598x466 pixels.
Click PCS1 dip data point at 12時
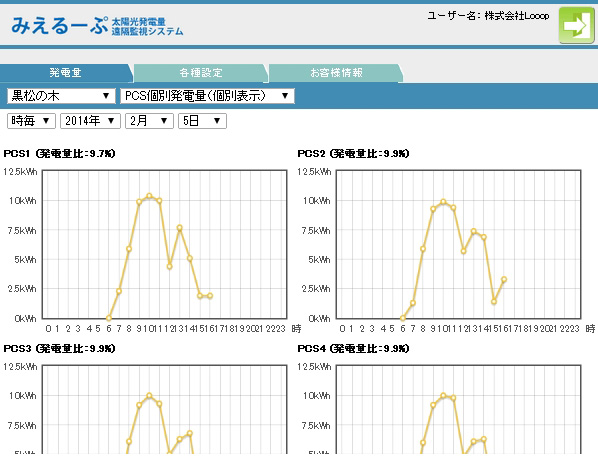point(170,267)
